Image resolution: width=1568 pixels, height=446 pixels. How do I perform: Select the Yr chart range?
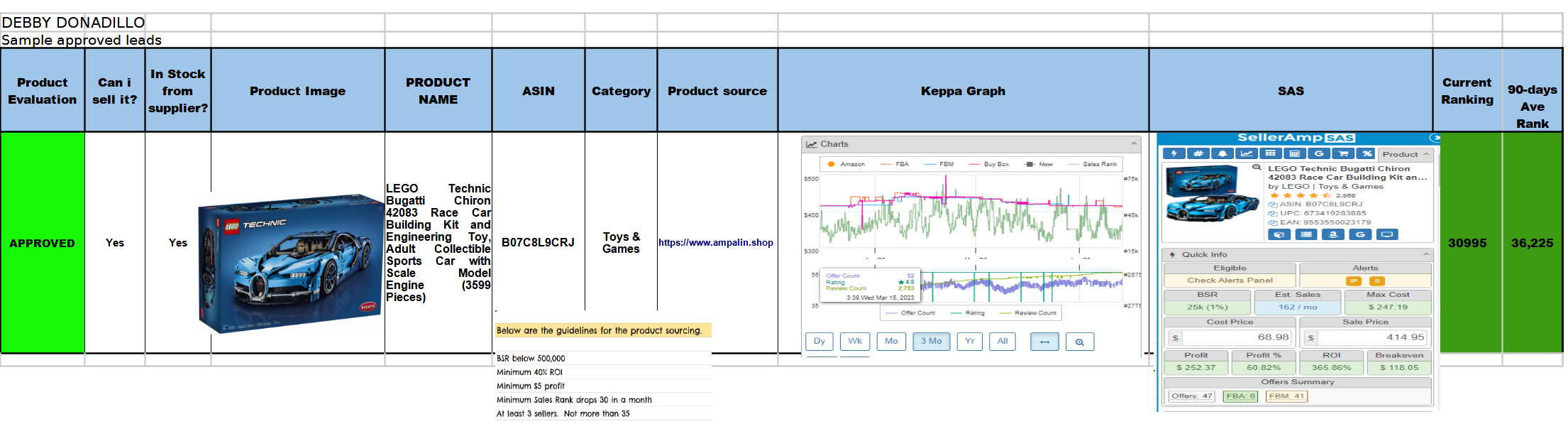[969, 342]
